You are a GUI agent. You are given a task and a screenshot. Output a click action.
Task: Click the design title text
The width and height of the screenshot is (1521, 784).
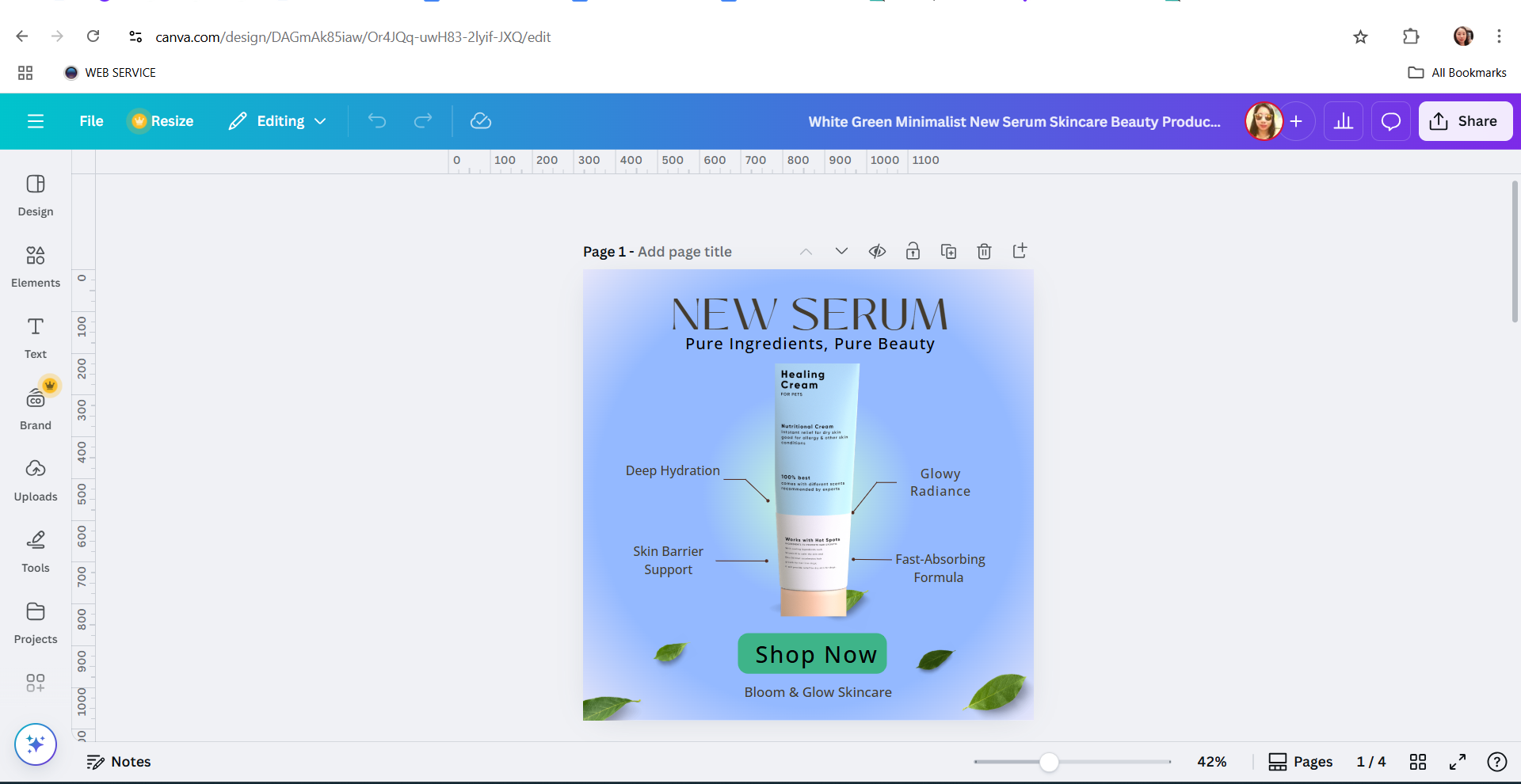coord(1014,122)
